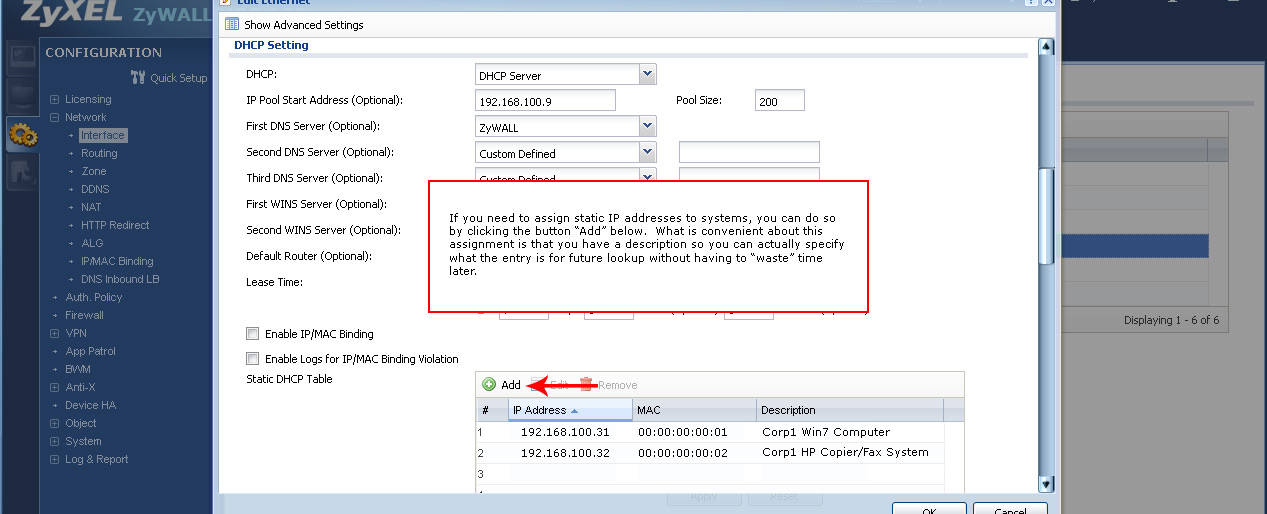Click the Quick Setup link
The width and height of the screenshot is (1267, 514).
click(178, 78)
